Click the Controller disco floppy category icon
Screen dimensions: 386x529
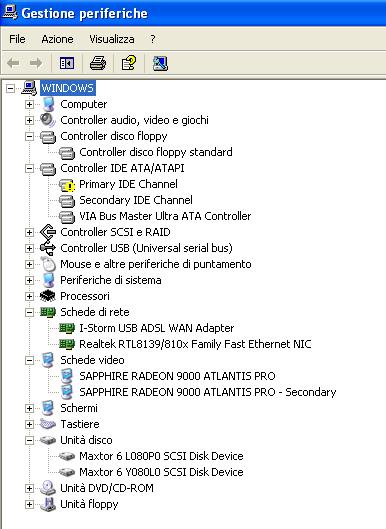[48, 136]
